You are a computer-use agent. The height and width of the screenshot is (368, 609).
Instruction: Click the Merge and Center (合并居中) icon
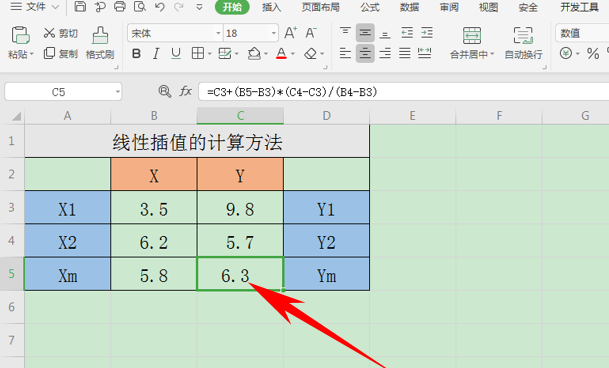point(472,35)
